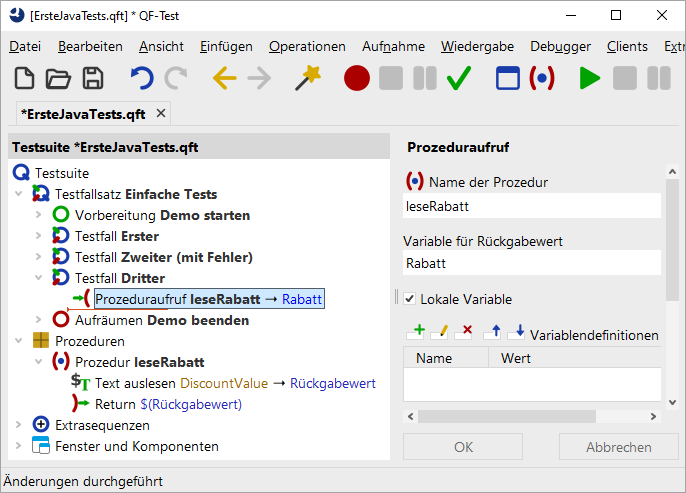This screenshot has width=686, height=493.
Task: Expand the Extrasequenzen node
Action: pyautogui.click(x=18, y=424)
